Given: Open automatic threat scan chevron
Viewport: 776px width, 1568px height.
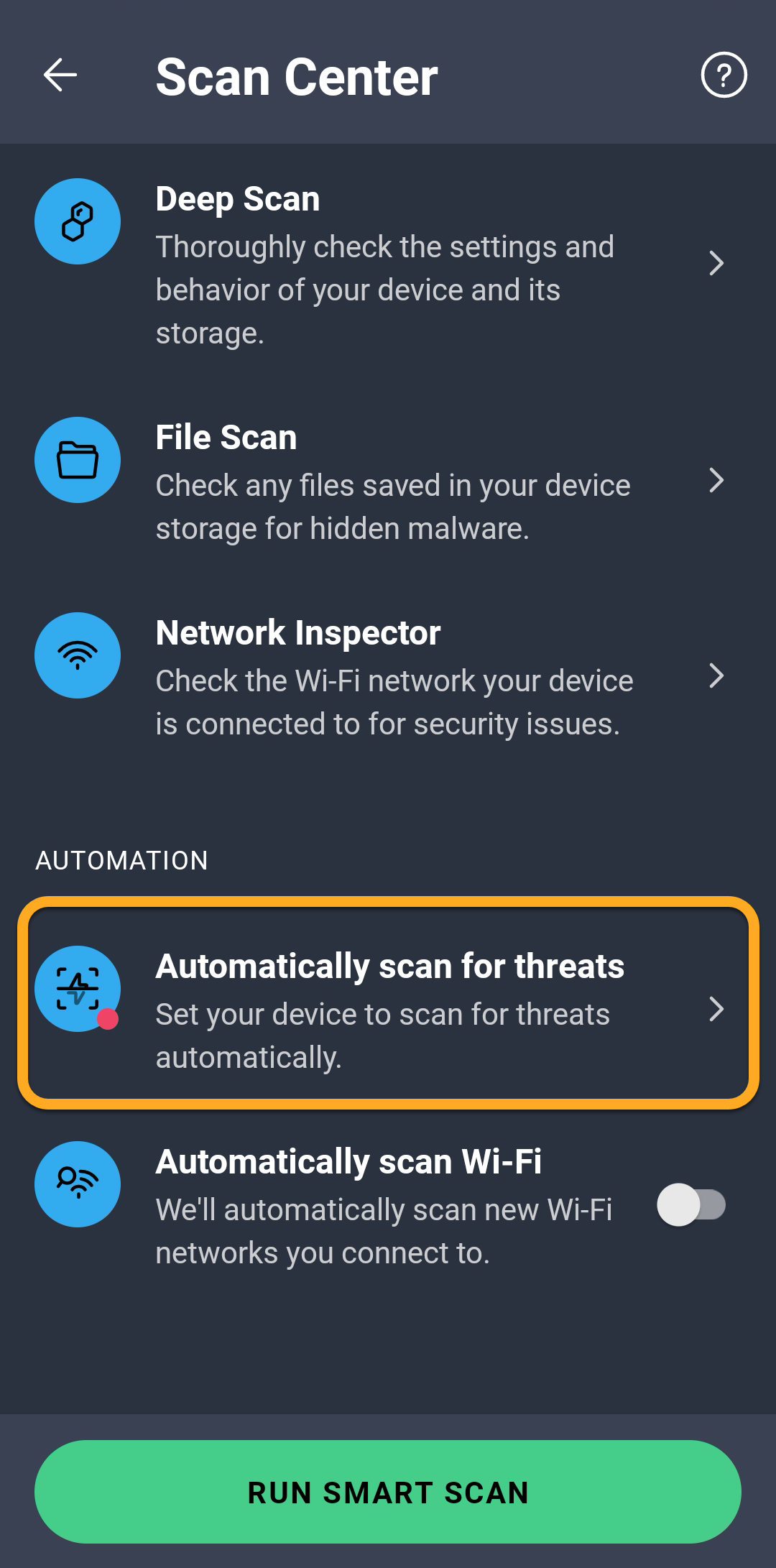Looking at the screenshot, I should click(716, 1009).
